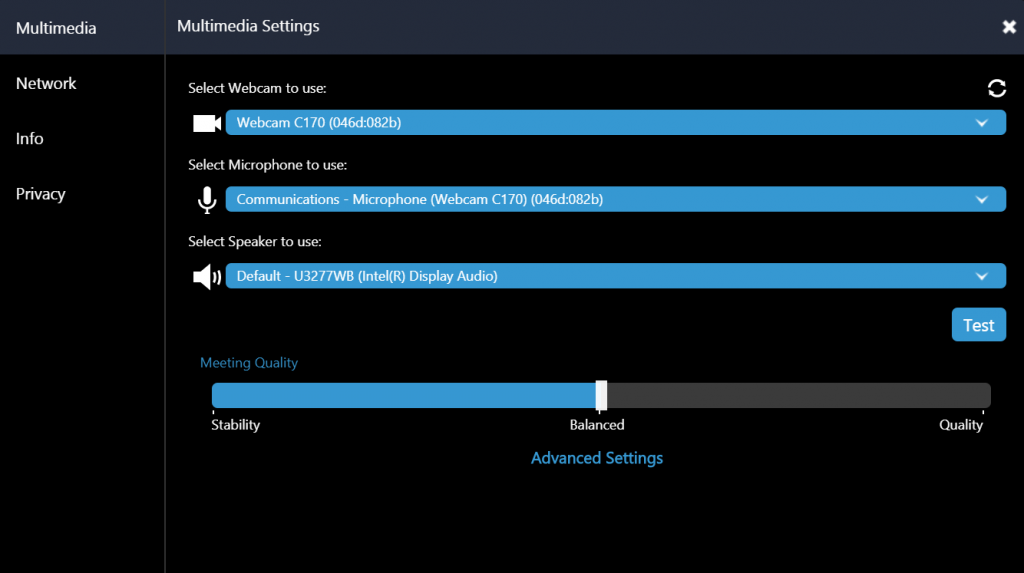Expand the microphone dropdown arrow

point(982,199)
